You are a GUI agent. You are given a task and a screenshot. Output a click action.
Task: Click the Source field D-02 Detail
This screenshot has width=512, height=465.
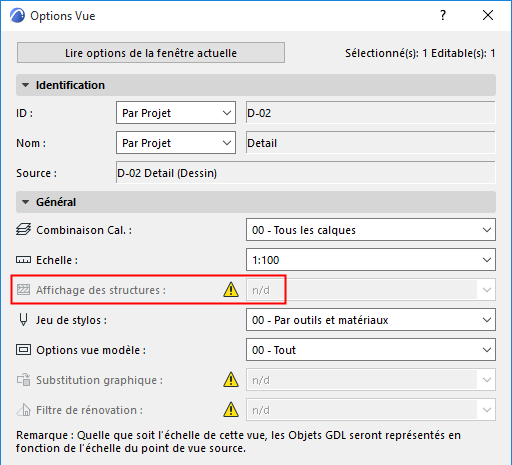(306, 173)
